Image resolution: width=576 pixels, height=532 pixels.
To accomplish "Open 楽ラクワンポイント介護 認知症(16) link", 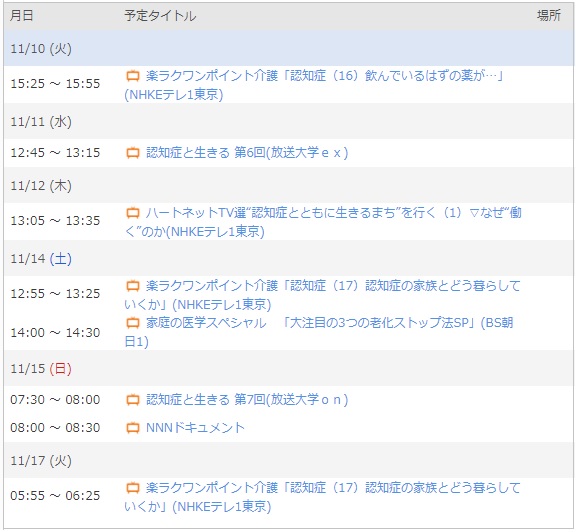I will (314, 85).
